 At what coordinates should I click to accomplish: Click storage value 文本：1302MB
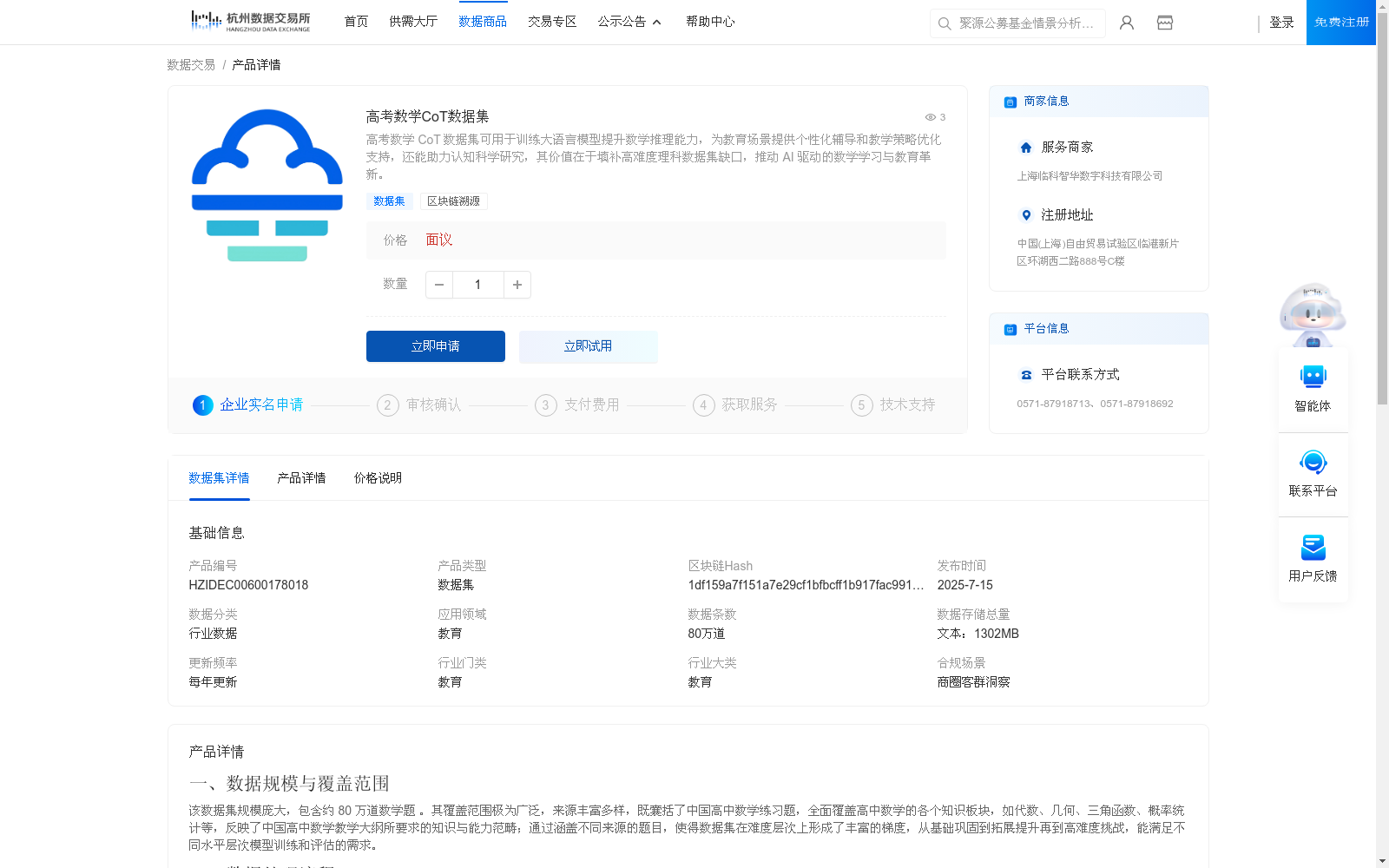click(x=978, y=634)
